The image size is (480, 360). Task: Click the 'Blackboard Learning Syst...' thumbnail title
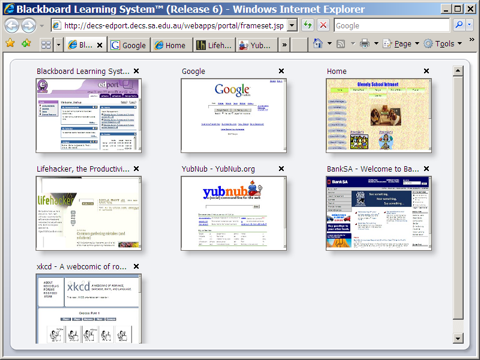(83, 71)
